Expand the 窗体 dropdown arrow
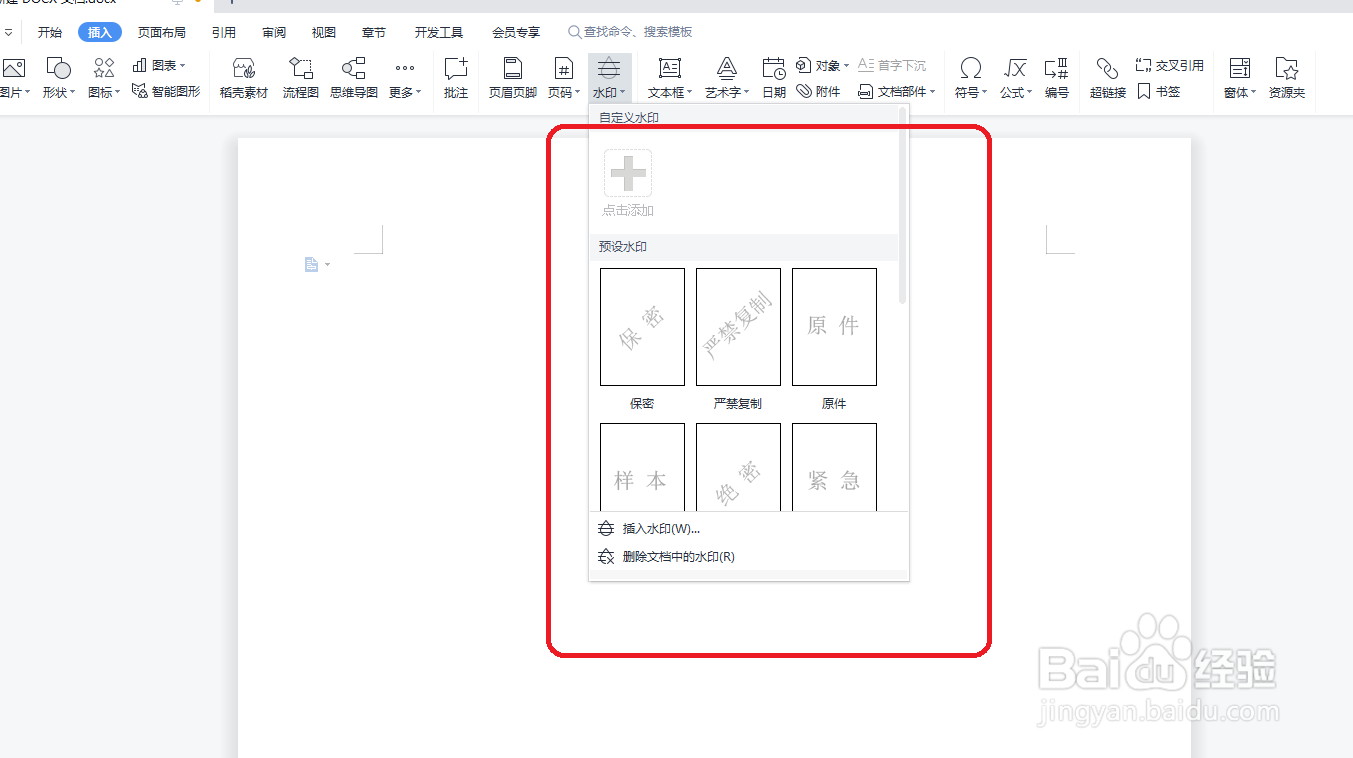 coord(1254,93)
